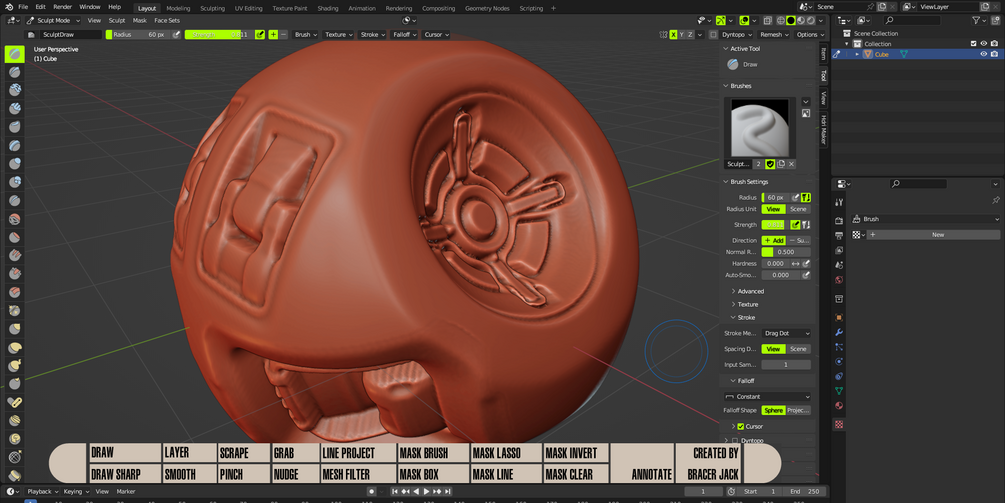Select the Smooth brush in the left toolbar
1005x503 pixels.
click(x=14, y=219)
